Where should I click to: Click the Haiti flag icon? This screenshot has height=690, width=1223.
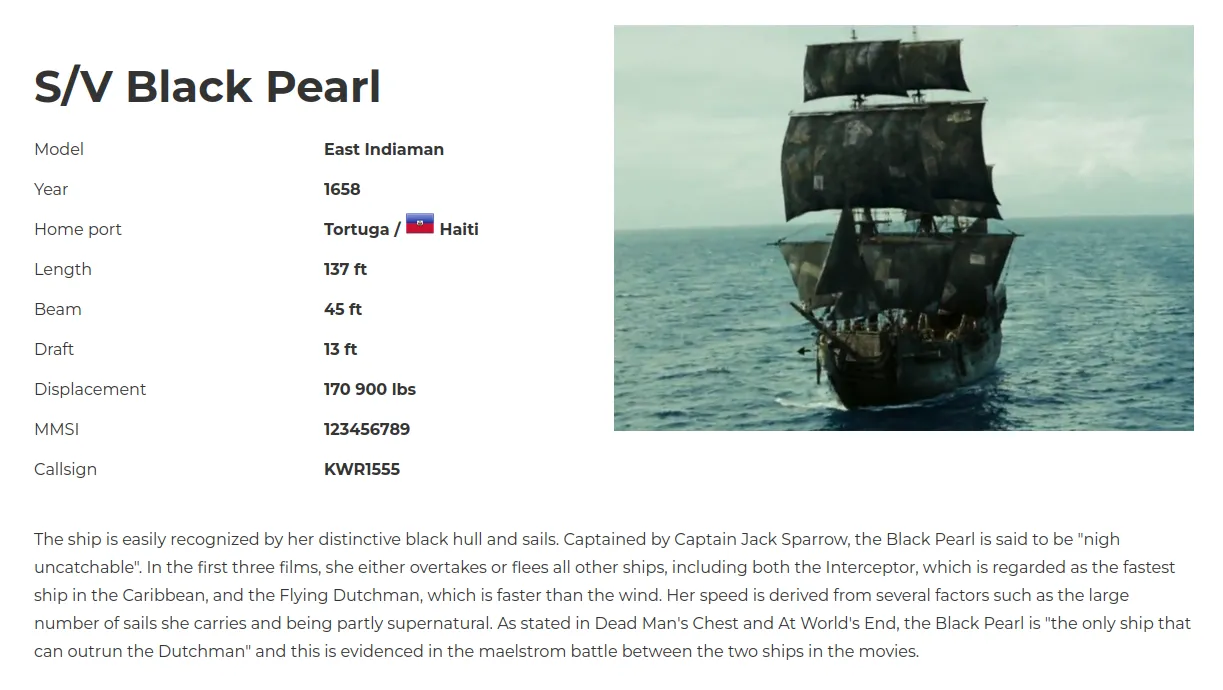[x=420, y=224]
